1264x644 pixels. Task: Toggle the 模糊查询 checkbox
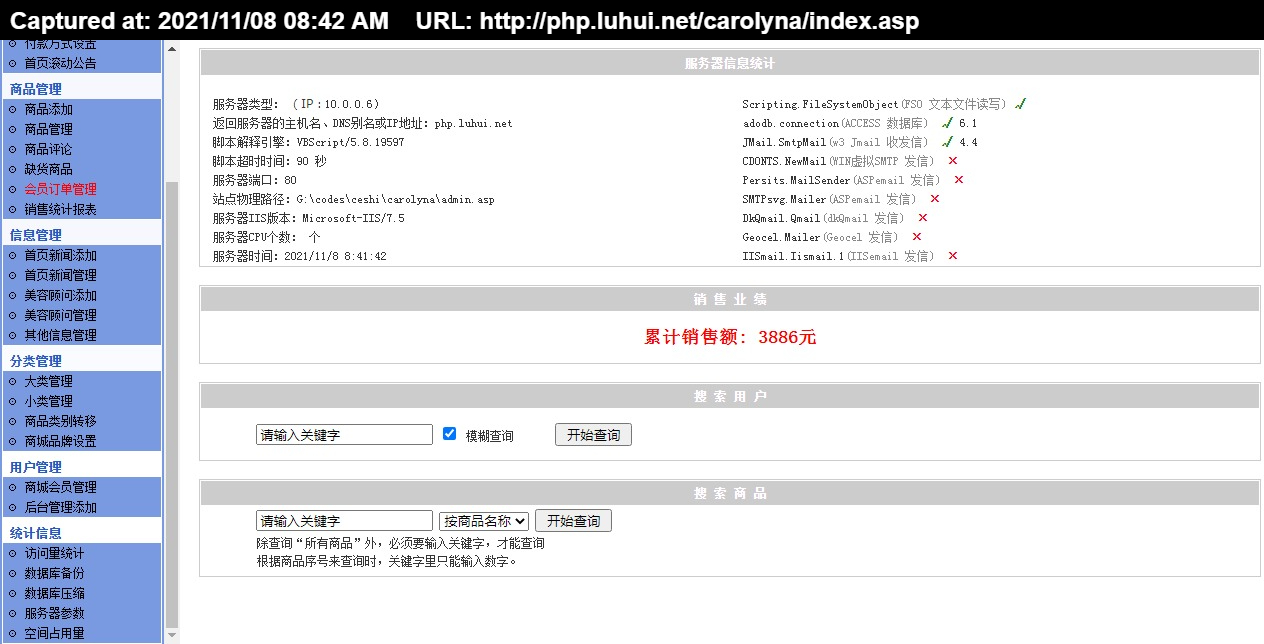[x=449, y=434]
